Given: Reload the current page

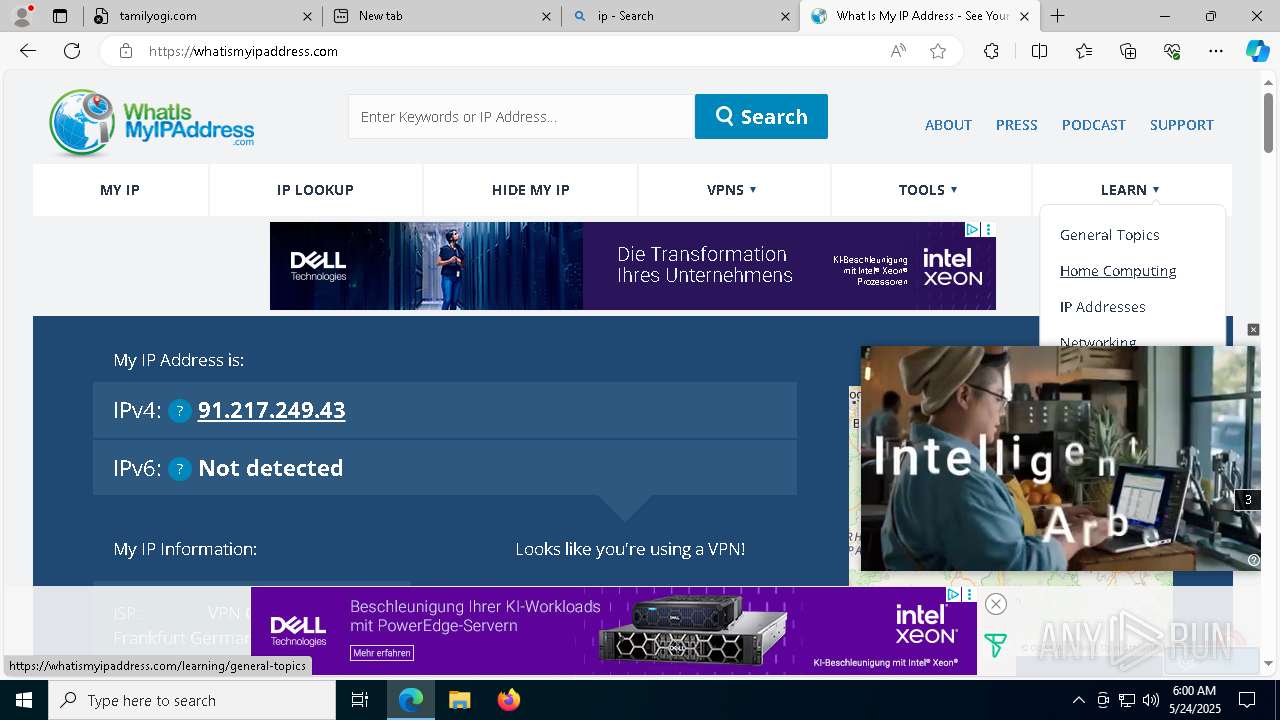Looking at the screenshot, I should tap(72, 51).
